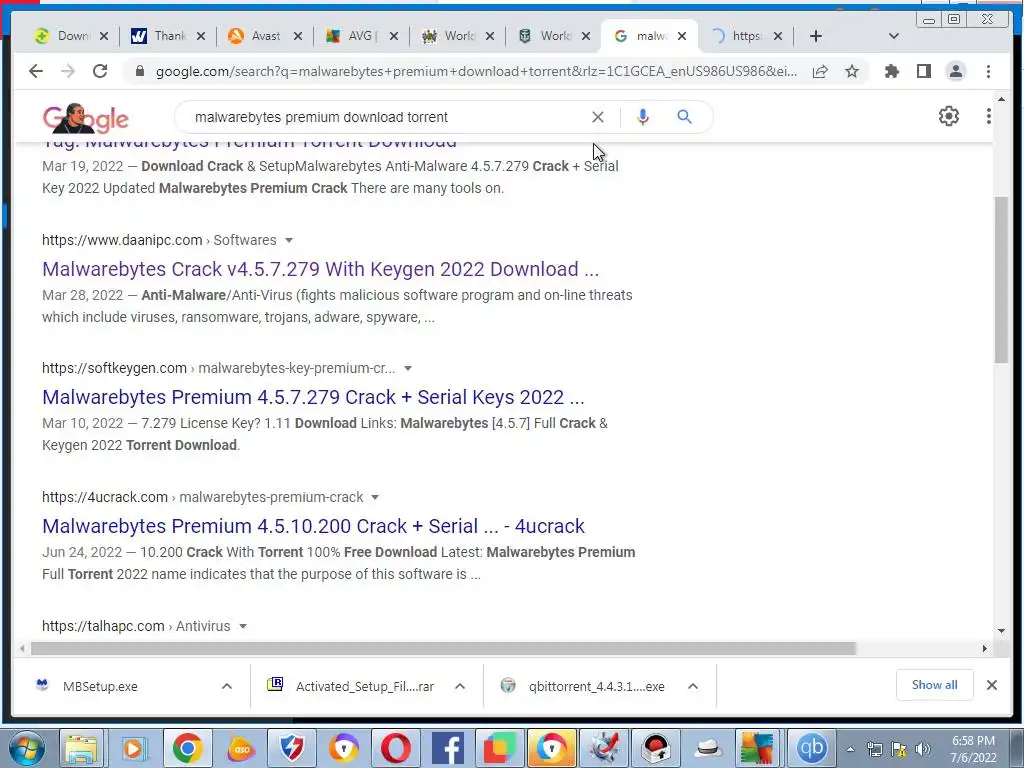Open Chrome side panel icon
Viewport: 1024px width, 768px height.
[x=923, y=71]
